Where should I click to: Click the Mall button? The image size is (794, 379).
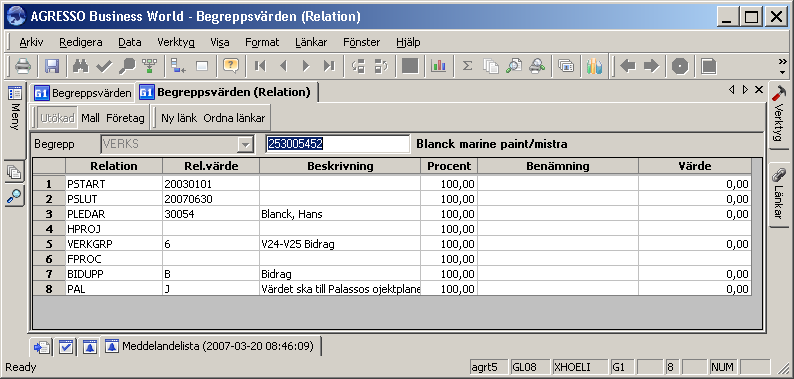point(91,118)
